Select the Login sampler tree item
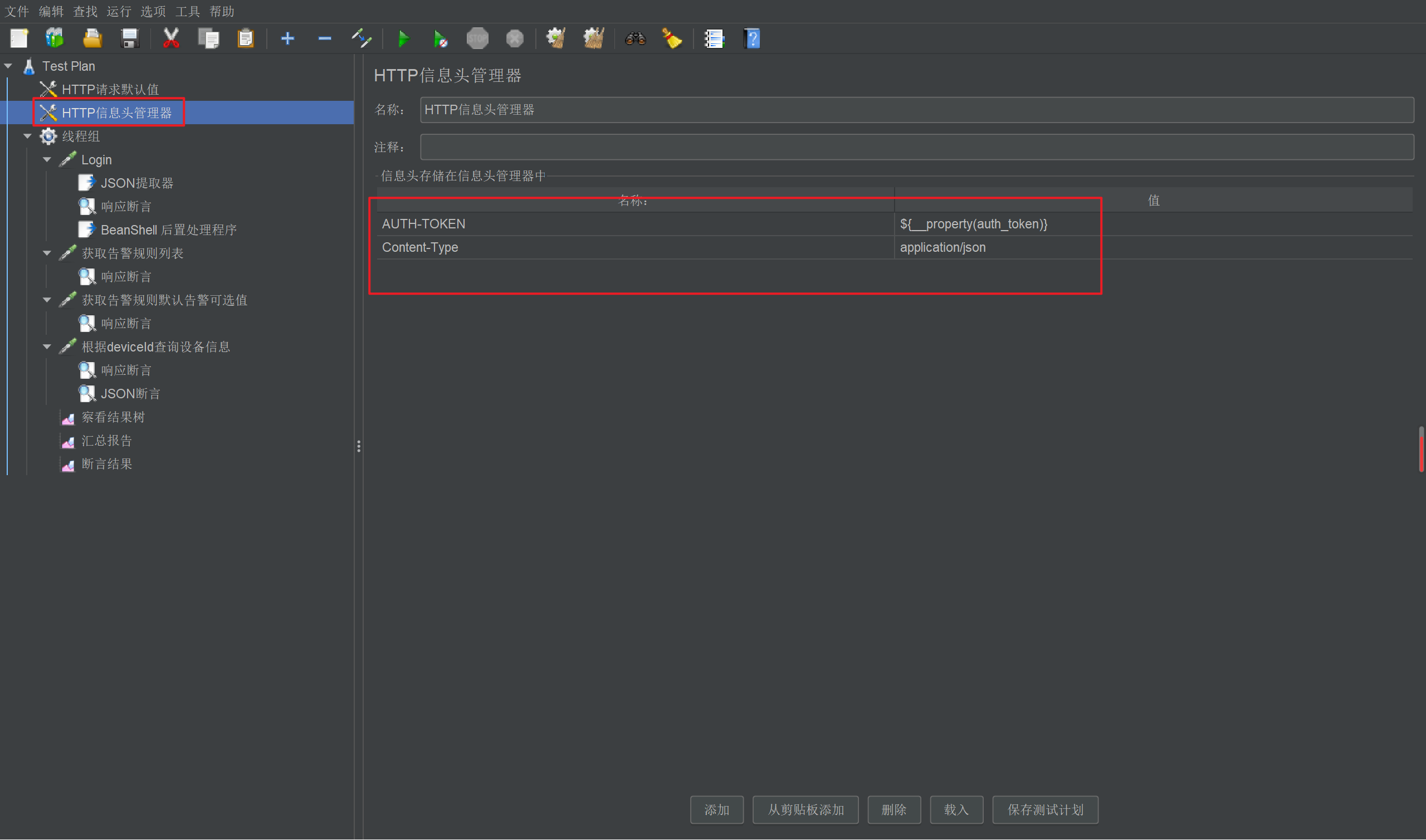 [x=96, y=160]
